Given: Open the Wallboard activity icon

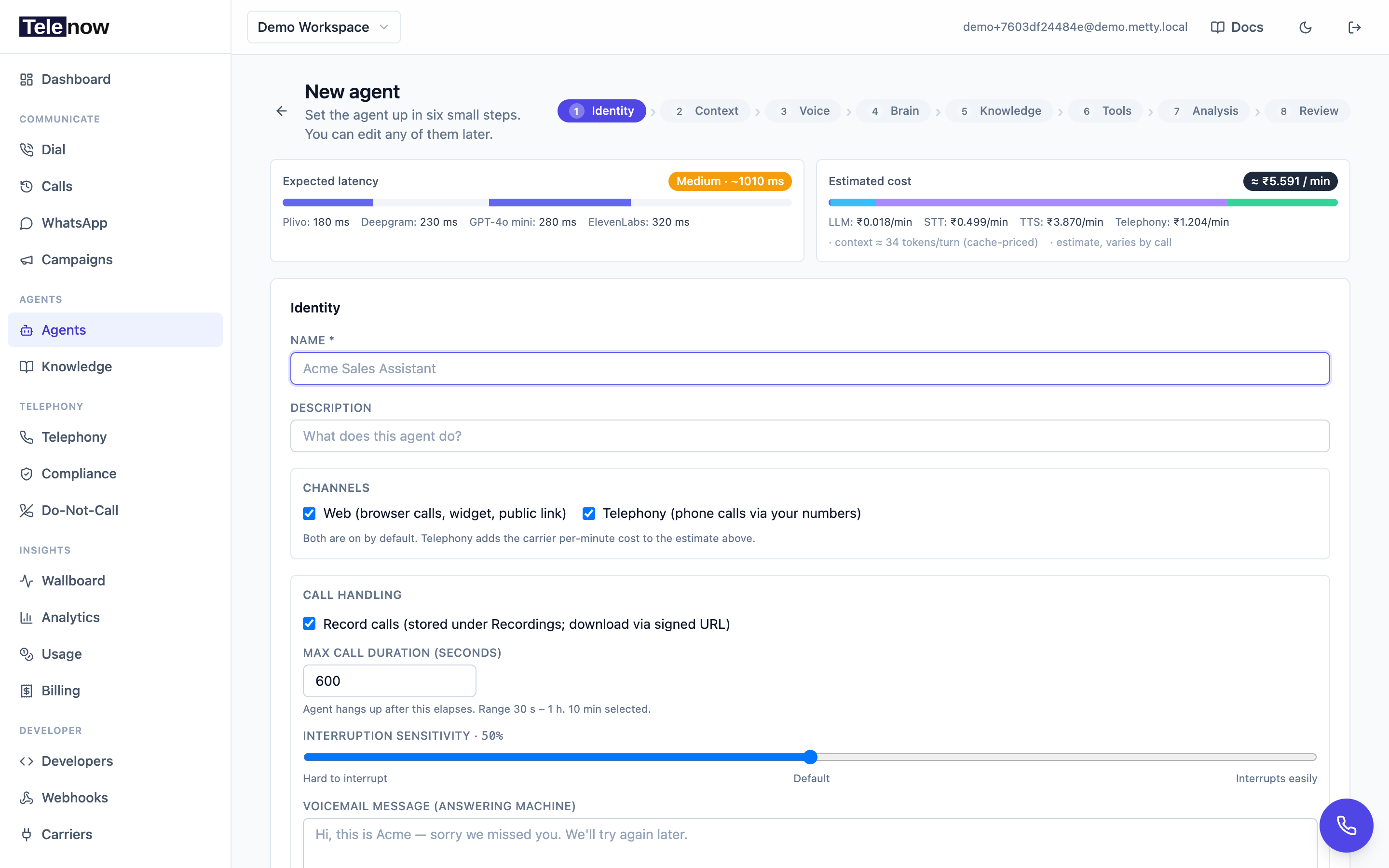Looking at the screenshot, I should (x=27, y=581).
